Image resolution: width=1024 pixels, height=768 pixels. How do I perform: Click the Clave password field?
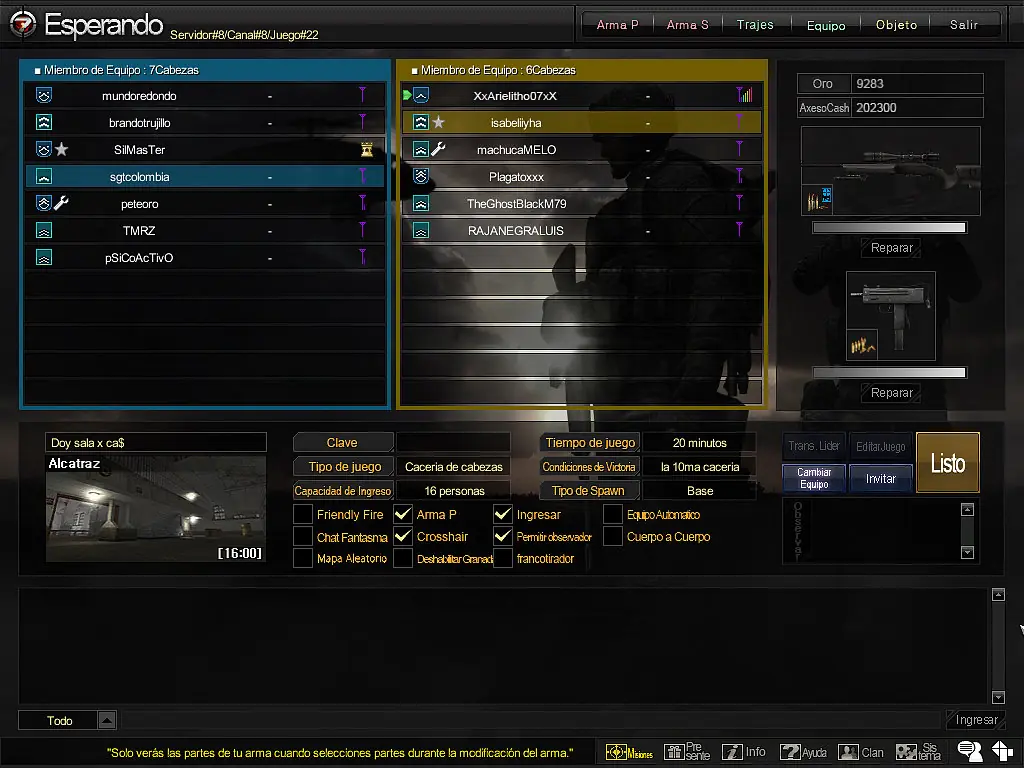[453, 442]
